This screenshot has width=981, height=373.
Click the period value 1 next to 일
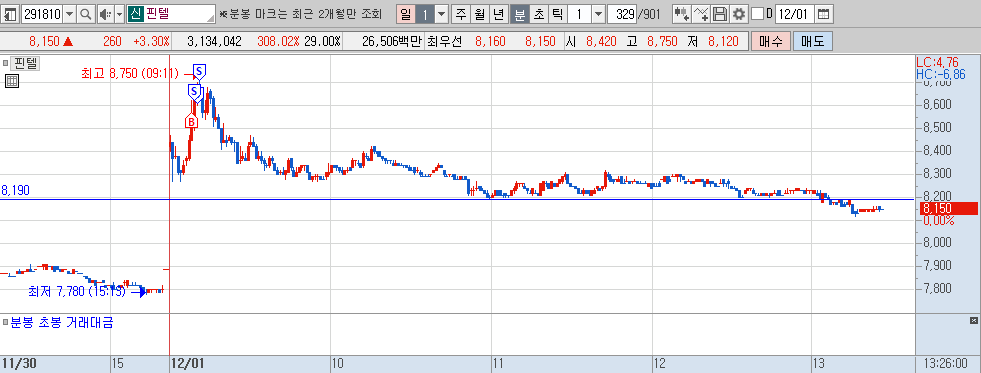coord(425,13)
